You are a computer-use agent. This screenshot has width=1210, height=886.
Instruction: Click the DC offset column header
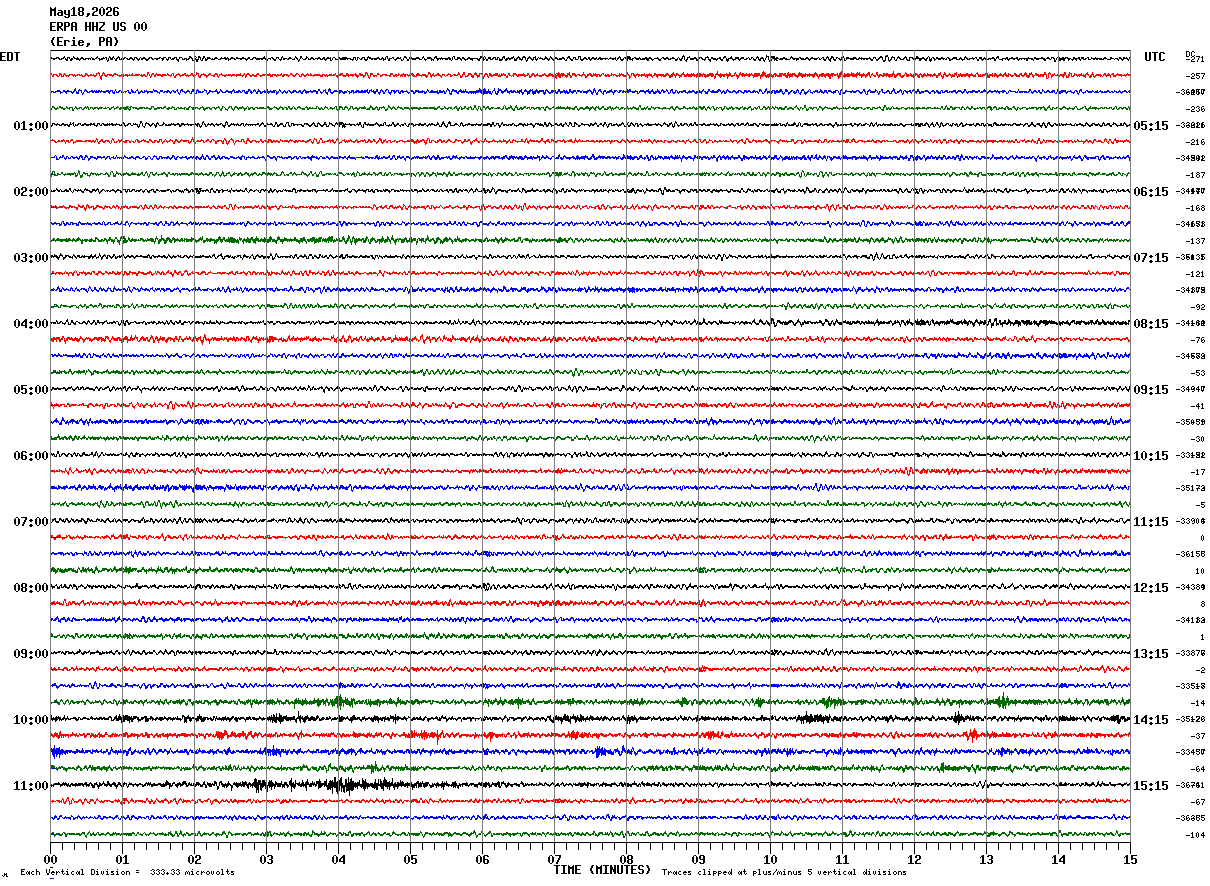pyautogui.click(x=1190, y=54)
